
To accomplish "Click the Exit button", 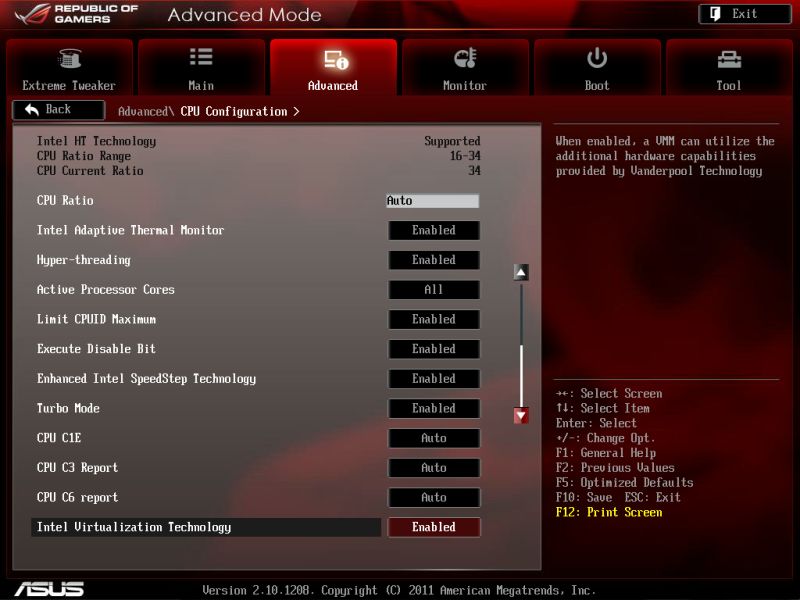I will (744, 13).
